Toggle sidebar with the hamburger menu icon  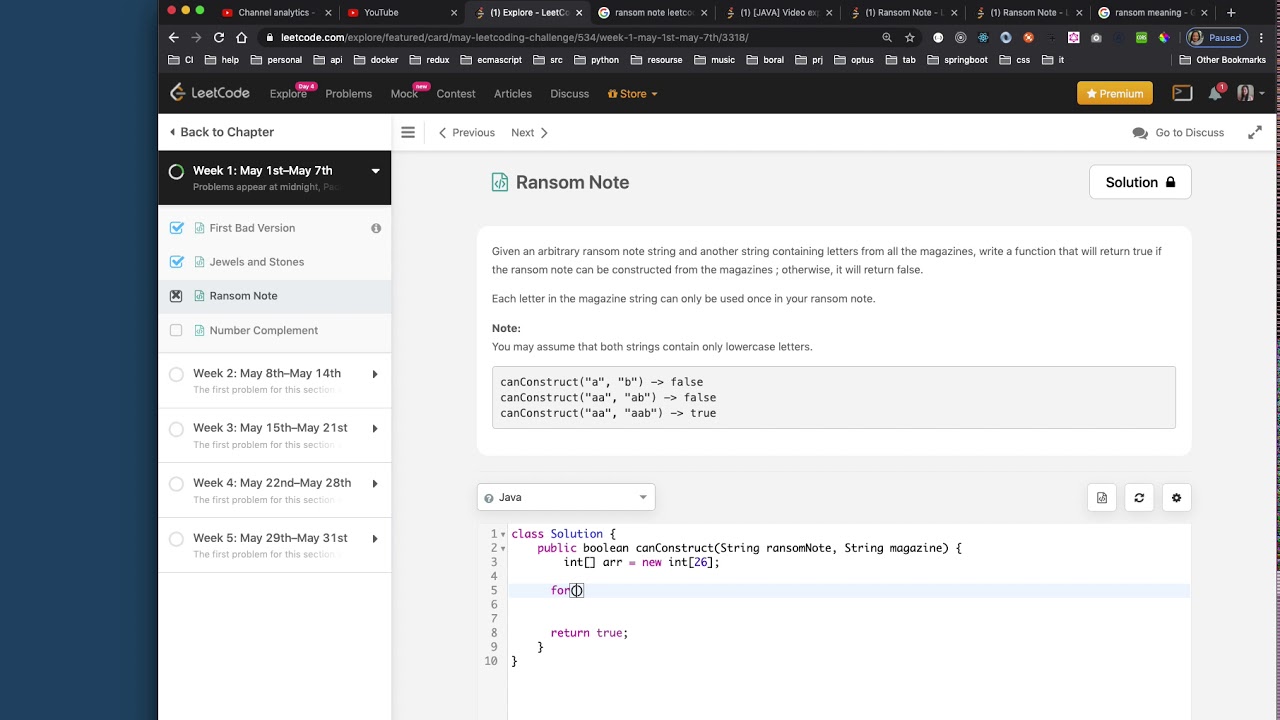point(408,132)
